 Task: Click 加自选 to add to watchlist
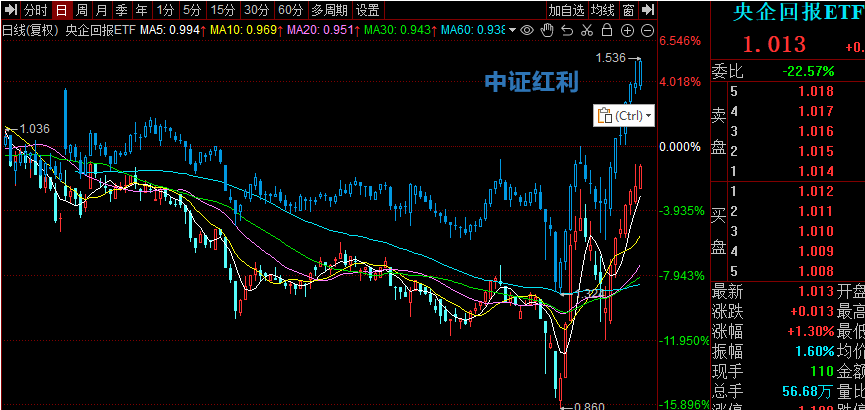566,10
